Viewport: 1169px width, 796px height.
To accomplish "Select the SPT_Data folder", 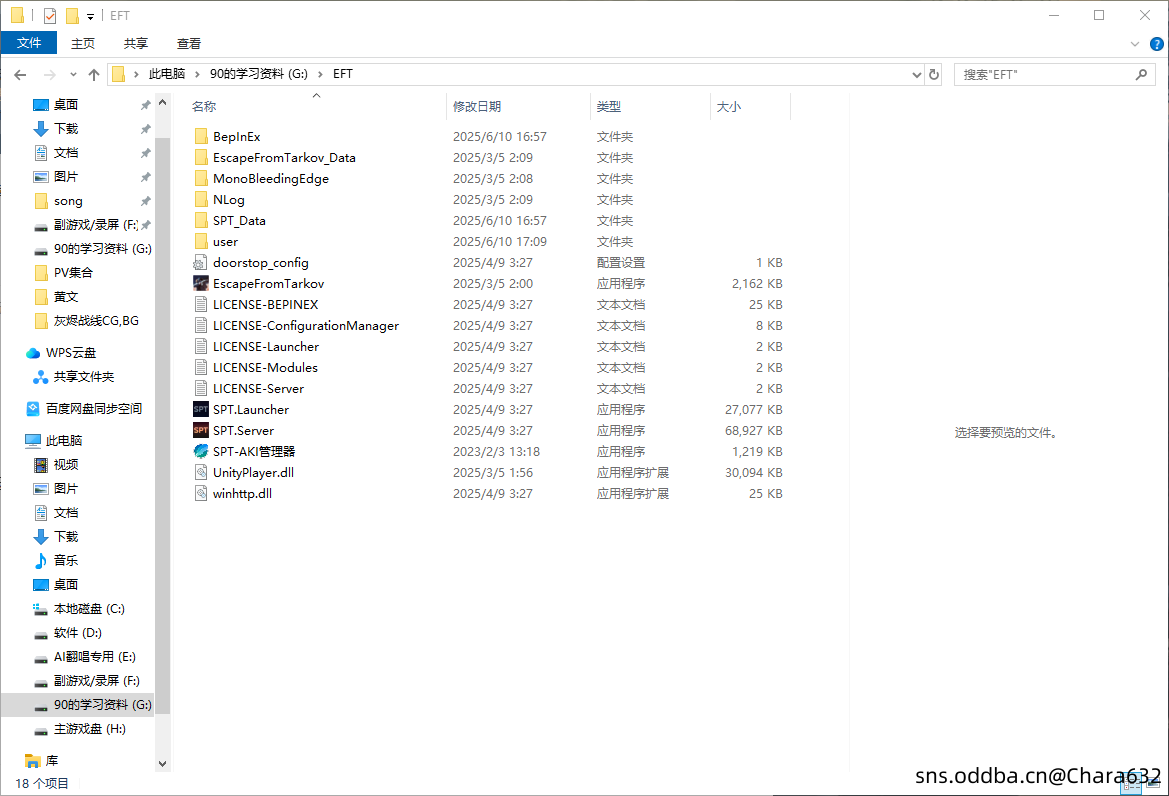I will 239,221.
